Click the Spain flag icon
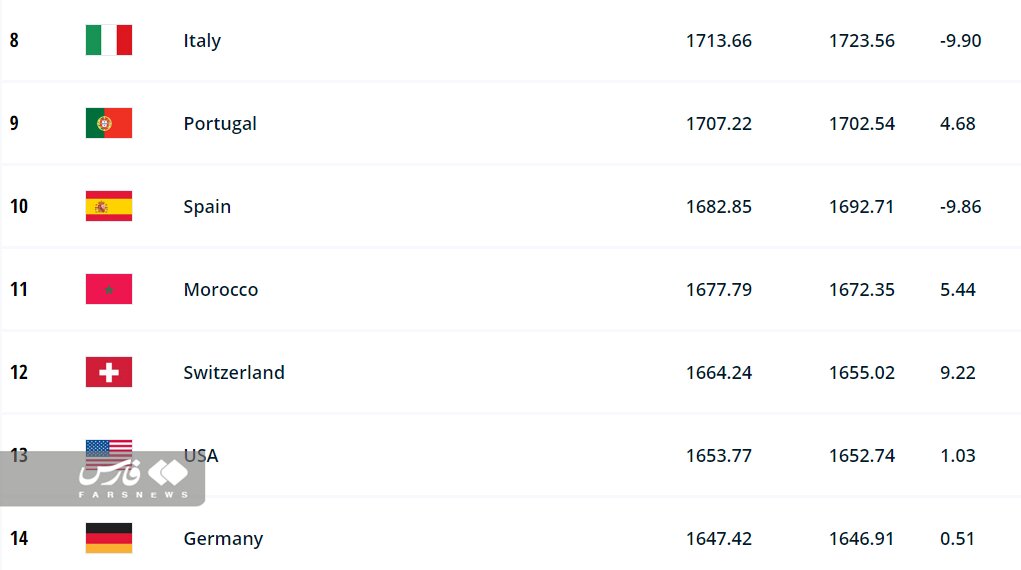Screen dimensions: 1021x570 pos(108,207)
